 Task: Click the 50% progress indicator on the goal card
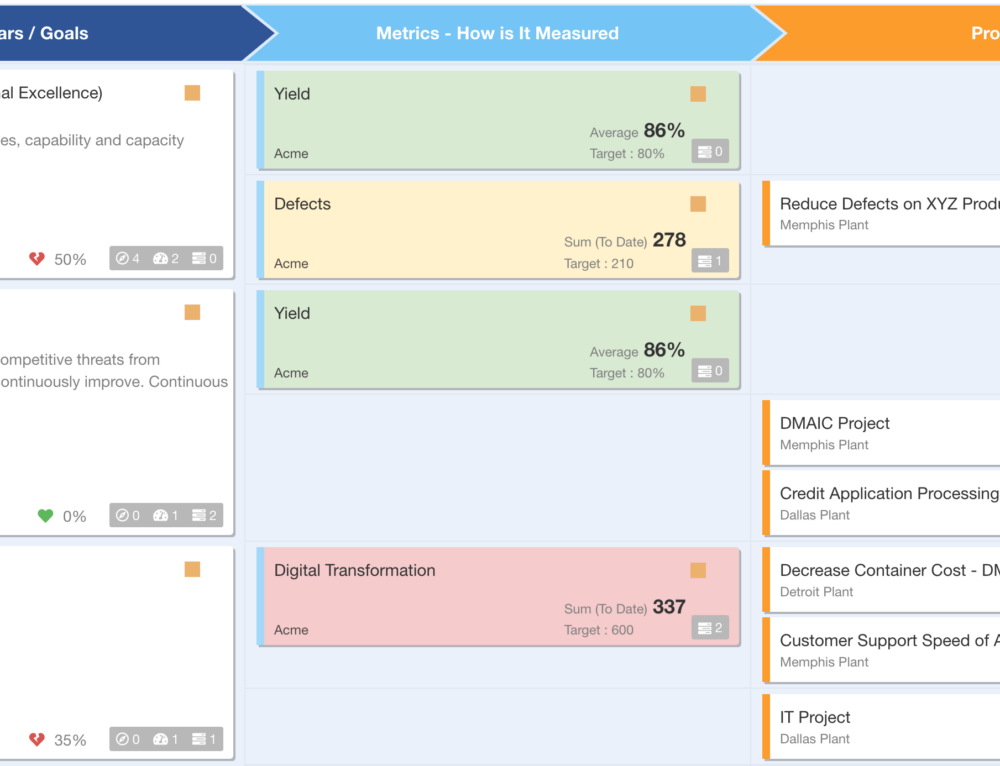point(72,258)
